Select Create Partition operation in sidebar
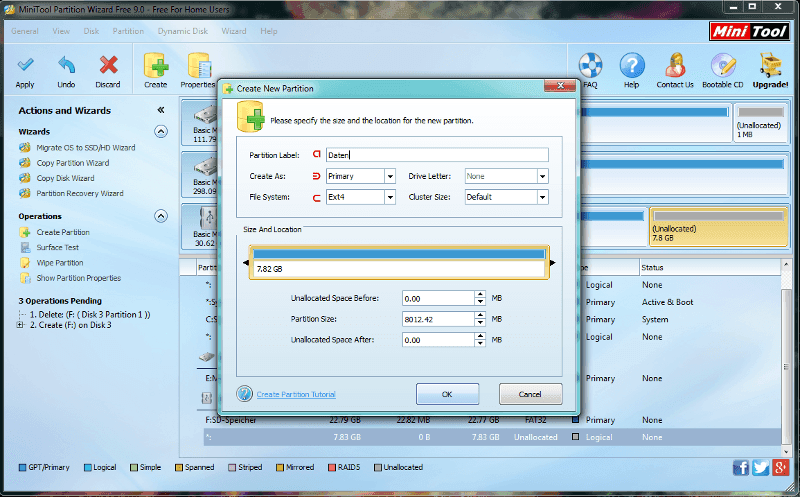Image resolution: width=800 pixels, height=497 pixels. click(63, 232)
